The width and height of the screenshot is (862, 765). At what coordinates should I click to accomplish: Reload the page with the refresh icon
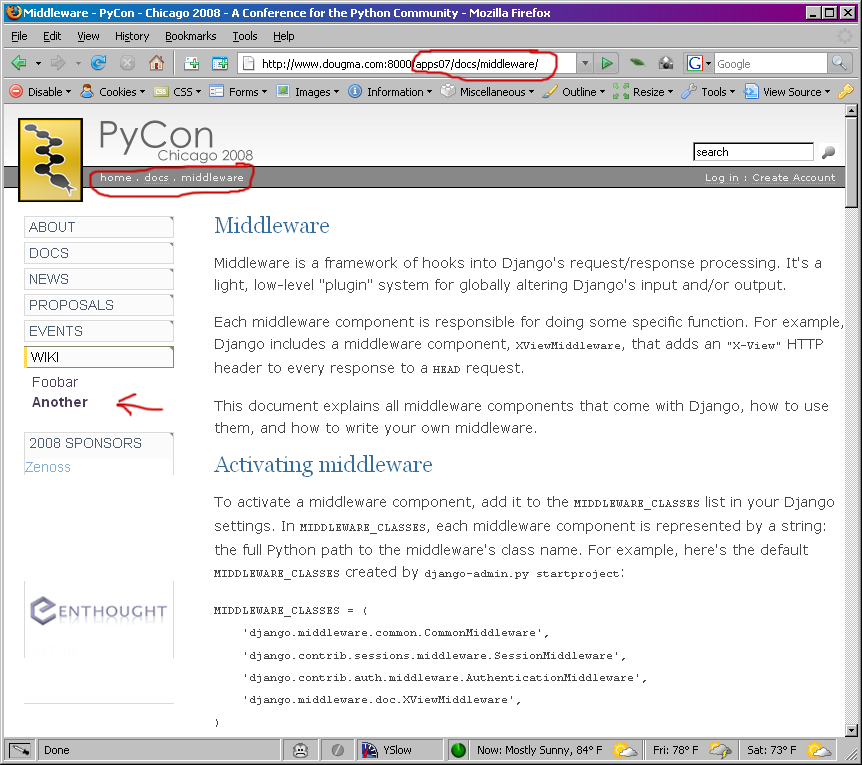(99, 63)
